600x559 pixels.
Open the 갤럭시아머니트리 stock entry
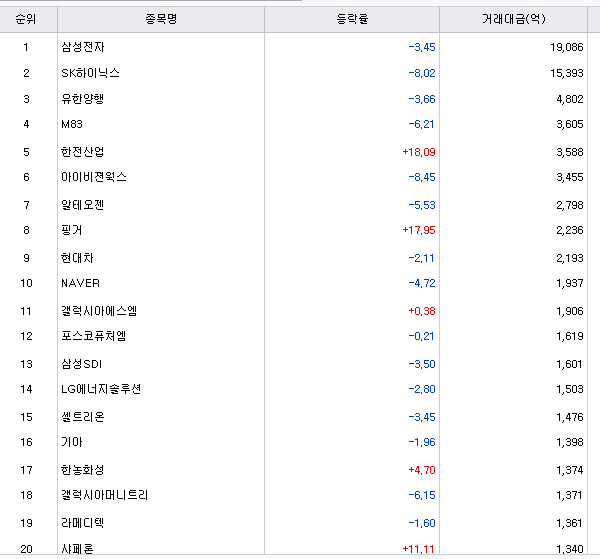104,495
